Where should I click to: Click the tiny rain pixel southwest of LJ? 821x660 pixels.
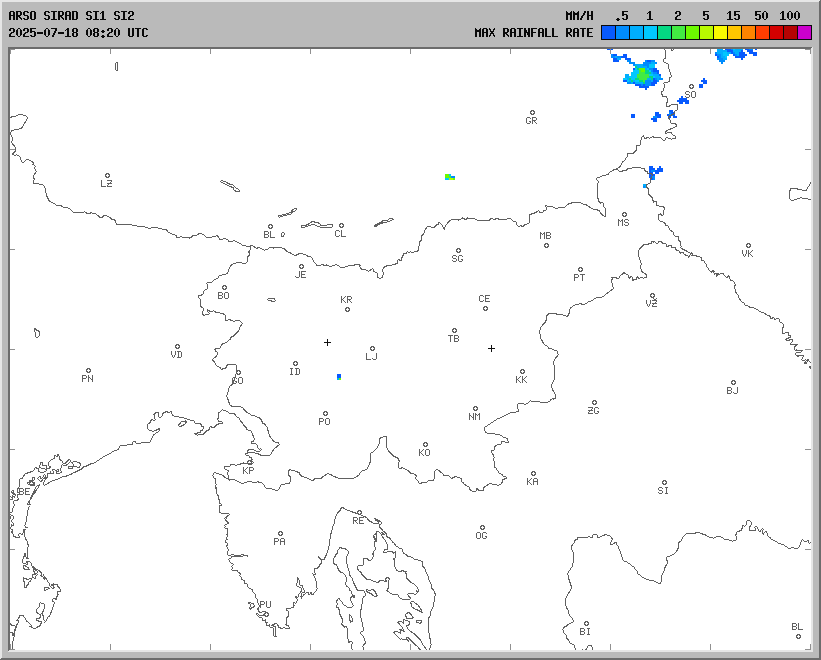[339, 377]
